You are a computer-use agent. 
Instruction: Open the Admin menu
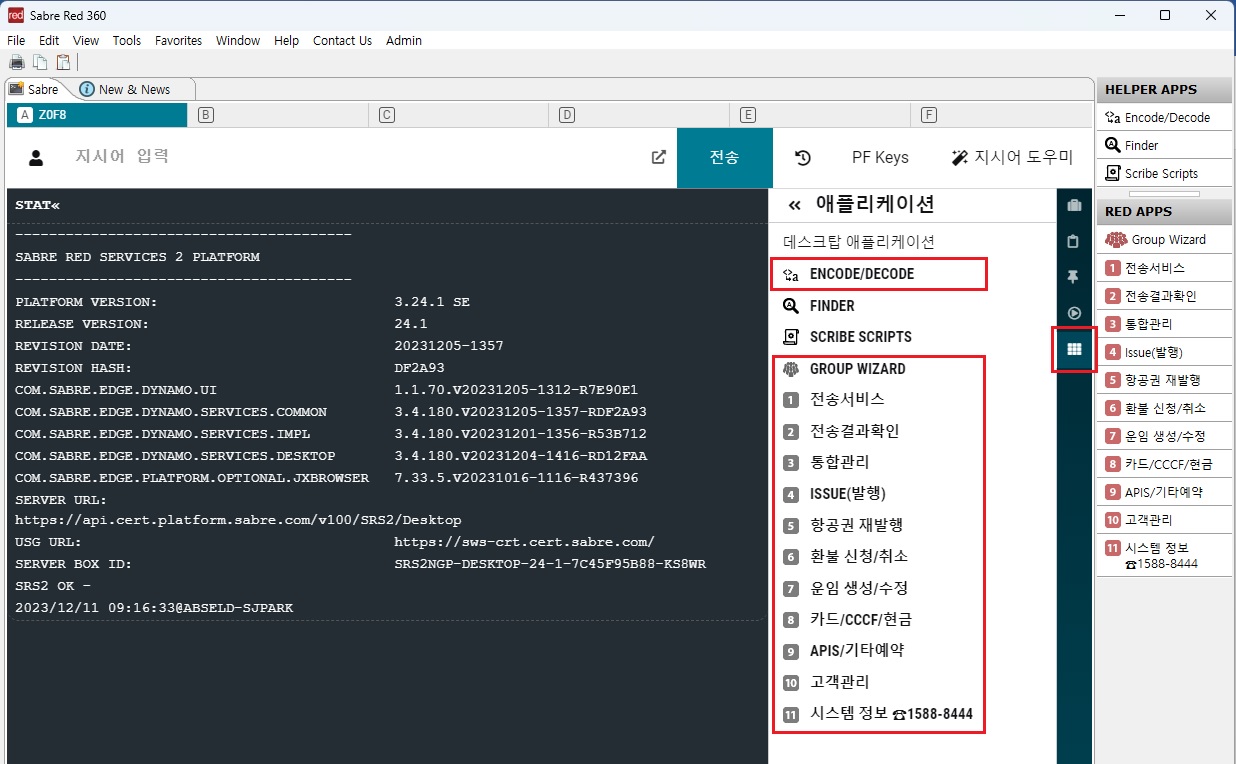[404, 41]
